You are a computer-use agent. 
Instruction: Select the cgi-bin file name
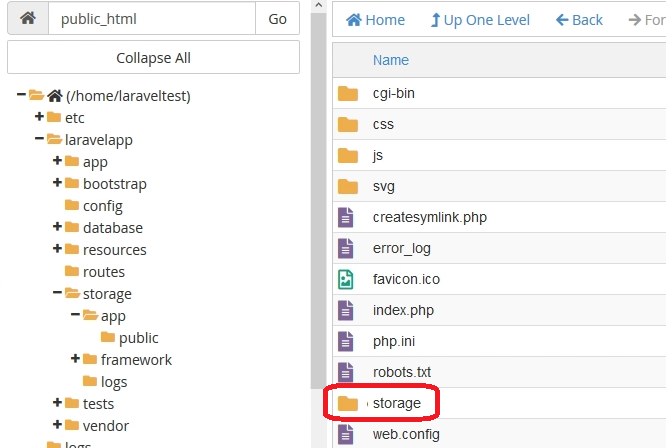[x=394, y=93]
